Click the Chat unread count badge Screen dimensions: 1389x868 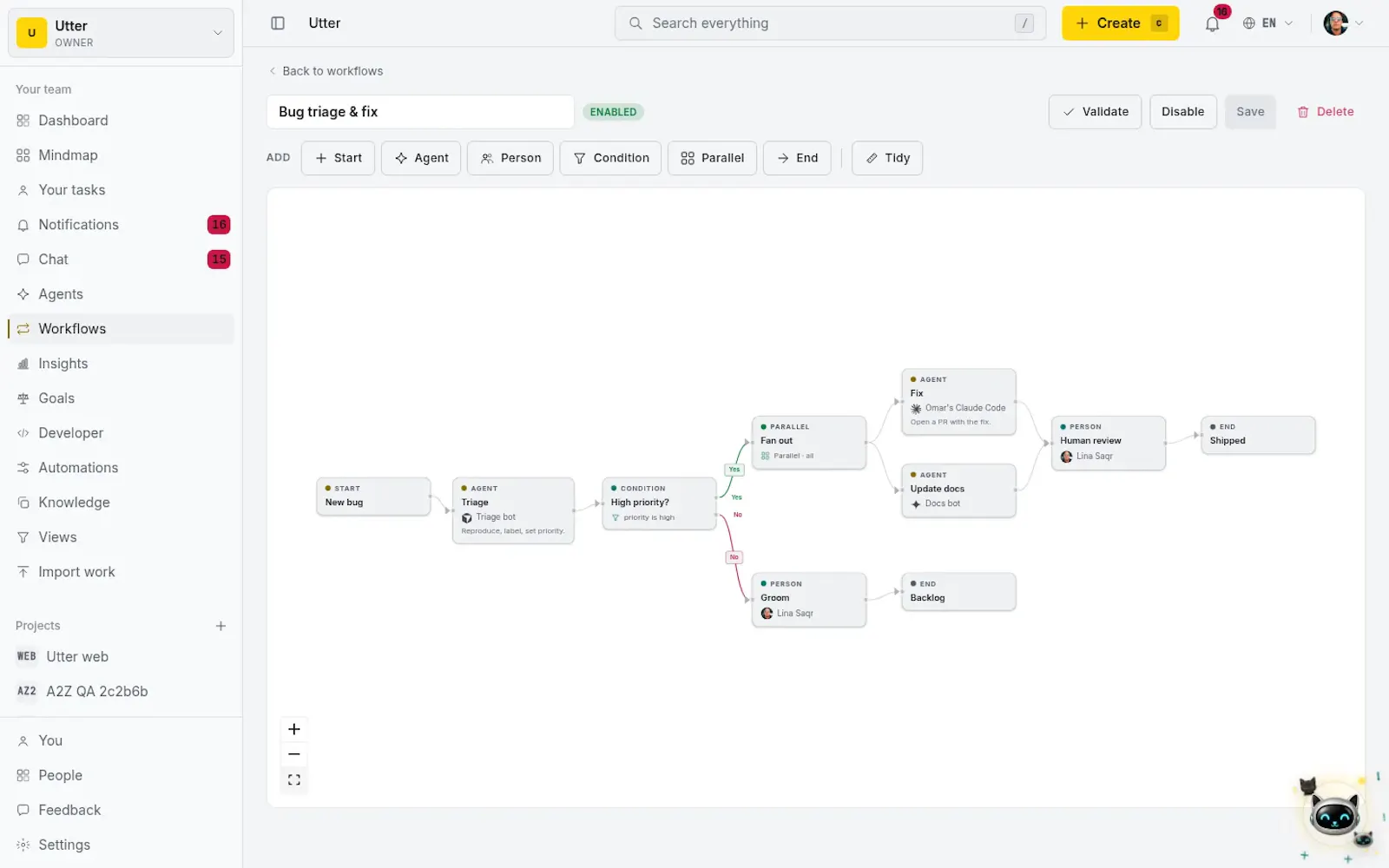pos(219,260)
